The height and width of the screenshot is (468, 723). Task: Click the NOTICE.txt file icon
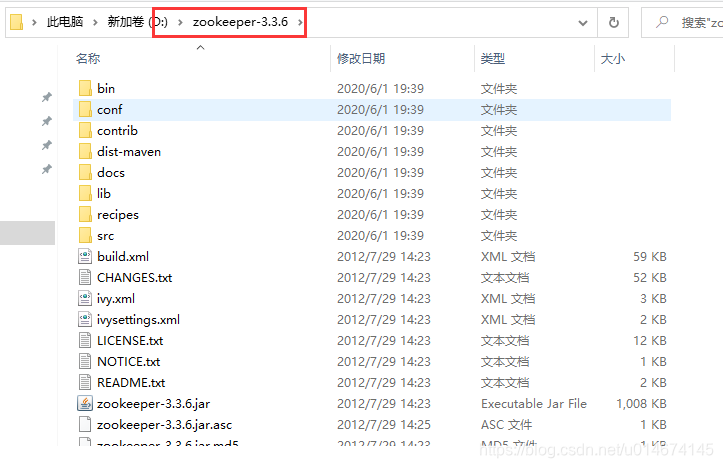(x=85, y=361)
